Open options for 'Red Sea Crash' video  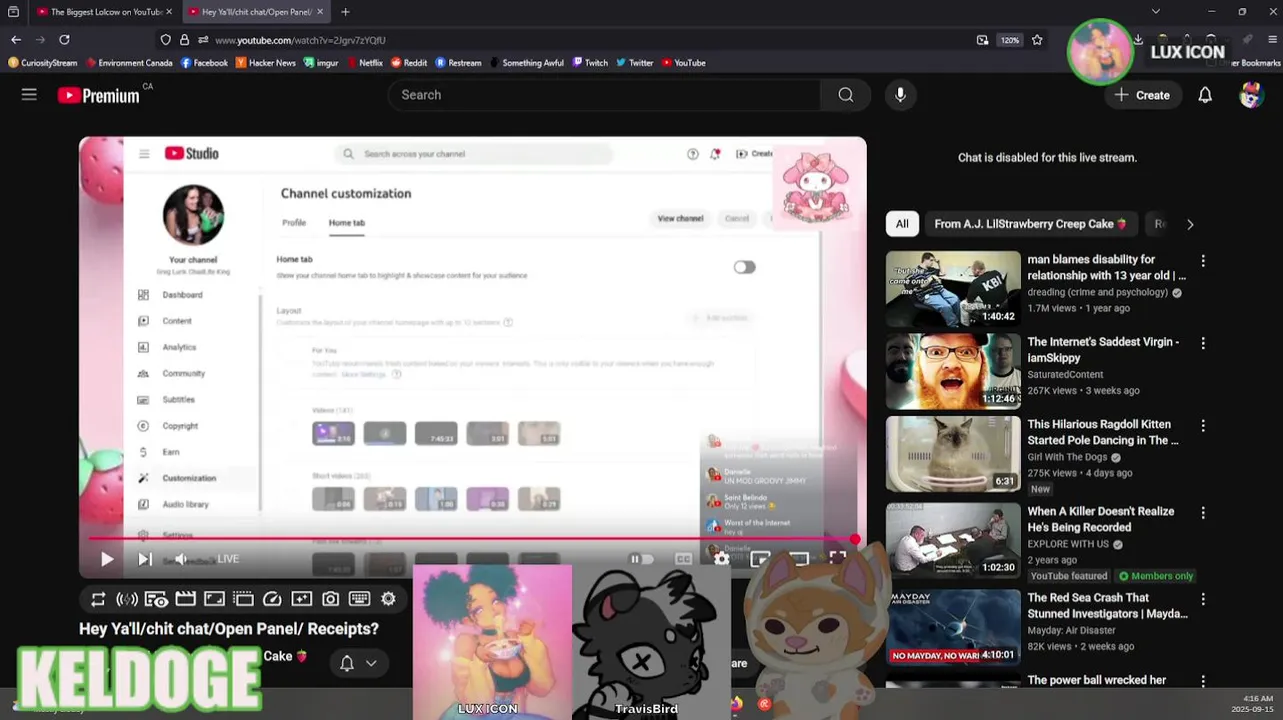pyautogui.click(x=1203, y=599)
